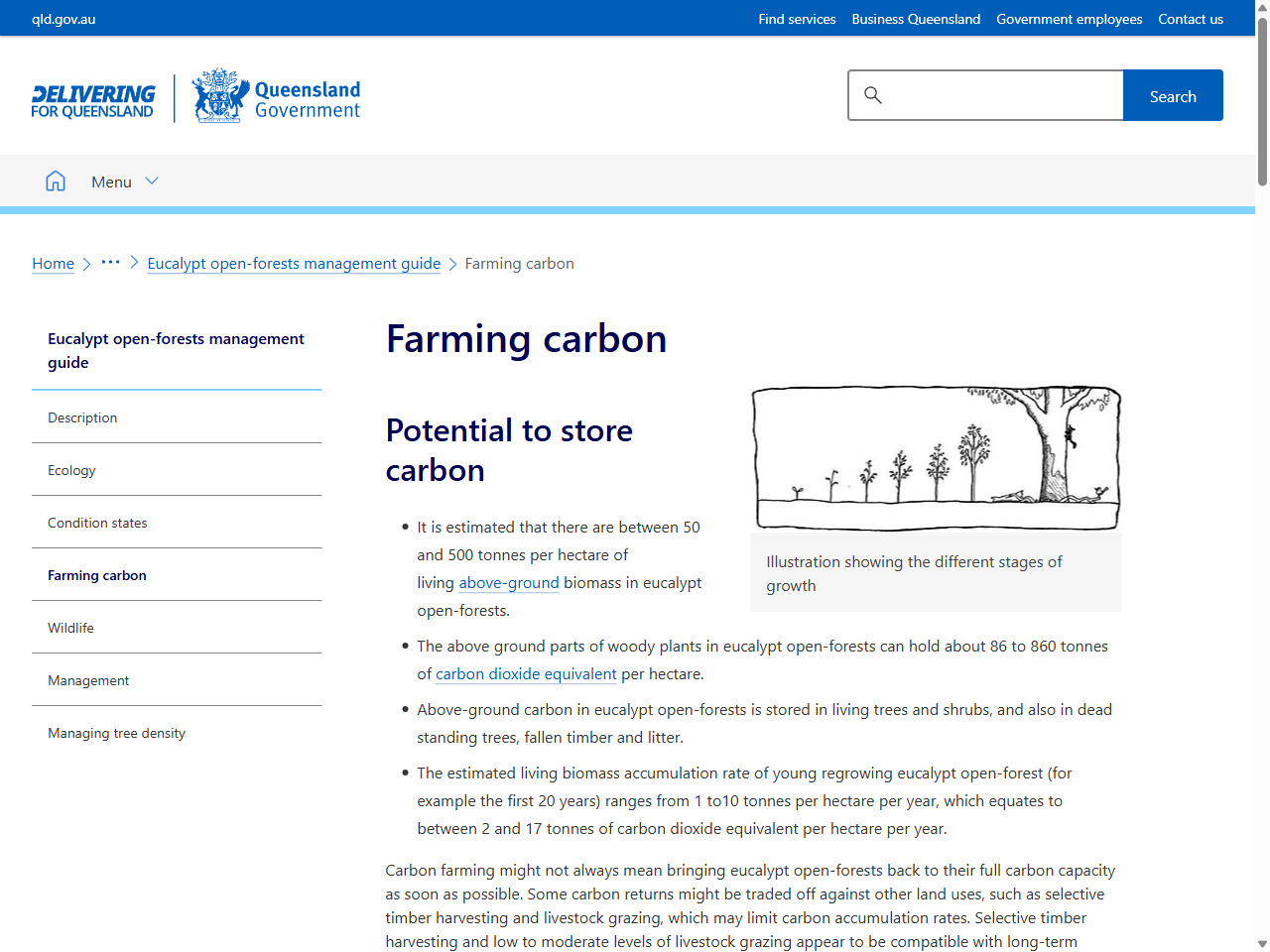Image resolution: width=1270 pixels, height=952 pixels.
Task: Click the illustration caption text
Action: pyautogui.click(x=914, y=573)
